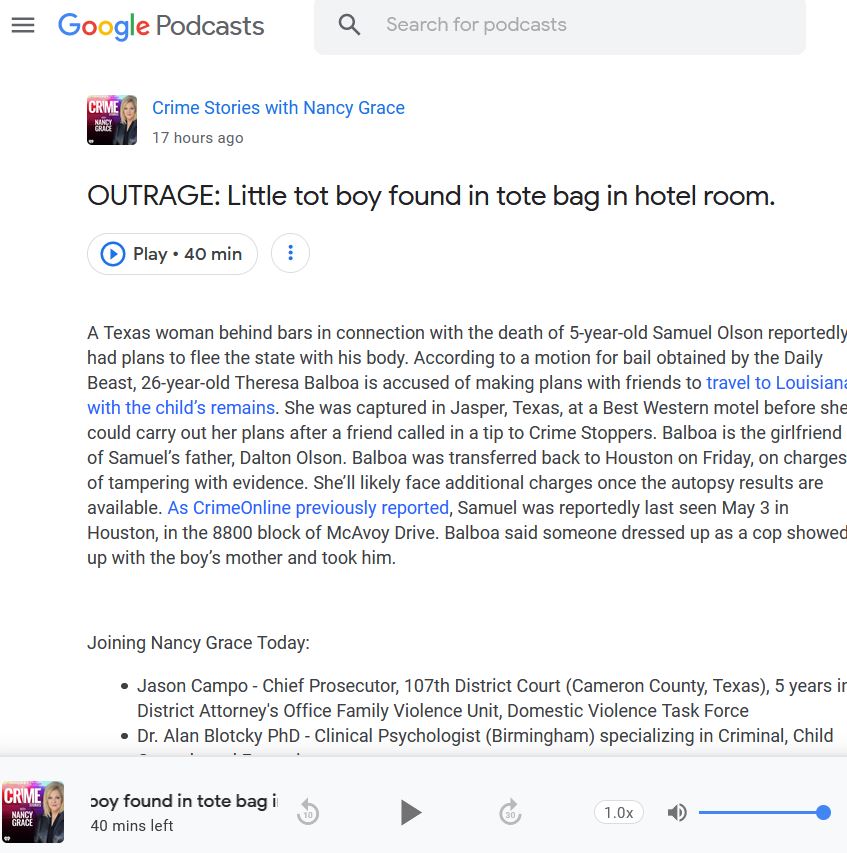847x853 pixels.
Task: Open Crime Stories with Nancy Grace link
Action: pos(278,108)
